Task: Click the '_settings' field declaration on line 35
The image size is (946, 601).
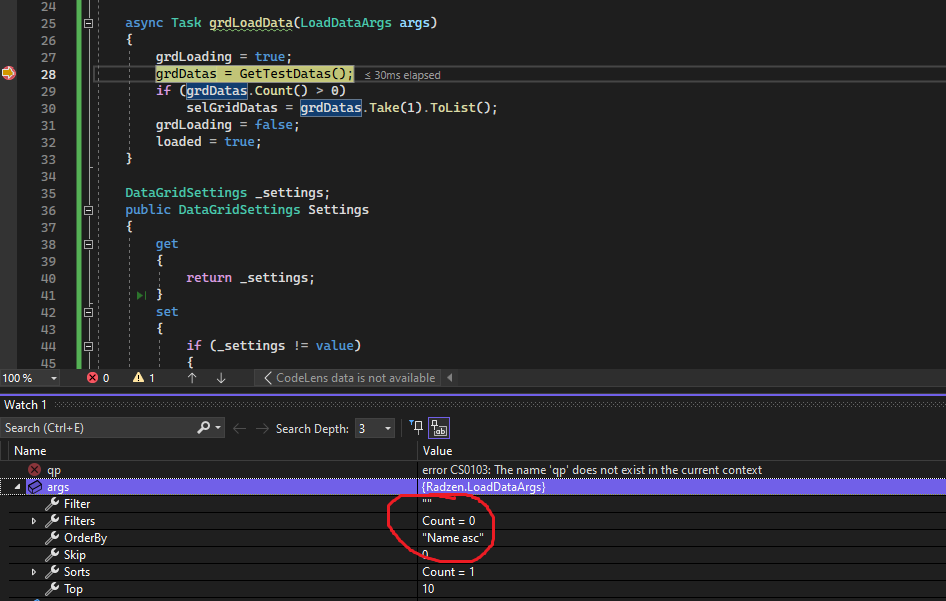Action: point(289,193)
